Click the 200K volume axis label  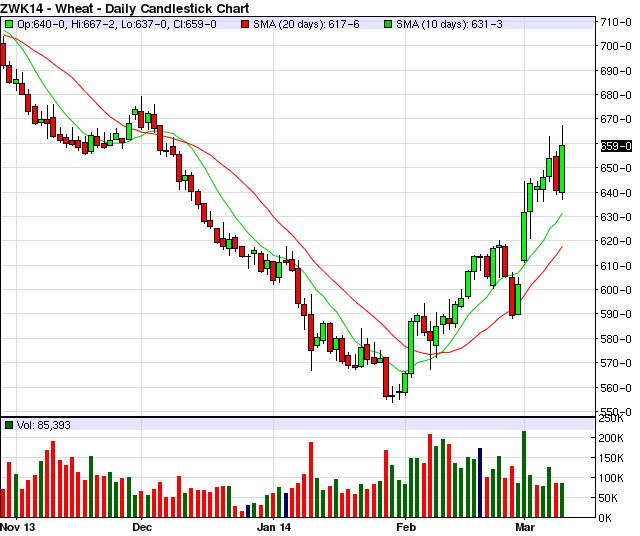click(x=611, y=438)
